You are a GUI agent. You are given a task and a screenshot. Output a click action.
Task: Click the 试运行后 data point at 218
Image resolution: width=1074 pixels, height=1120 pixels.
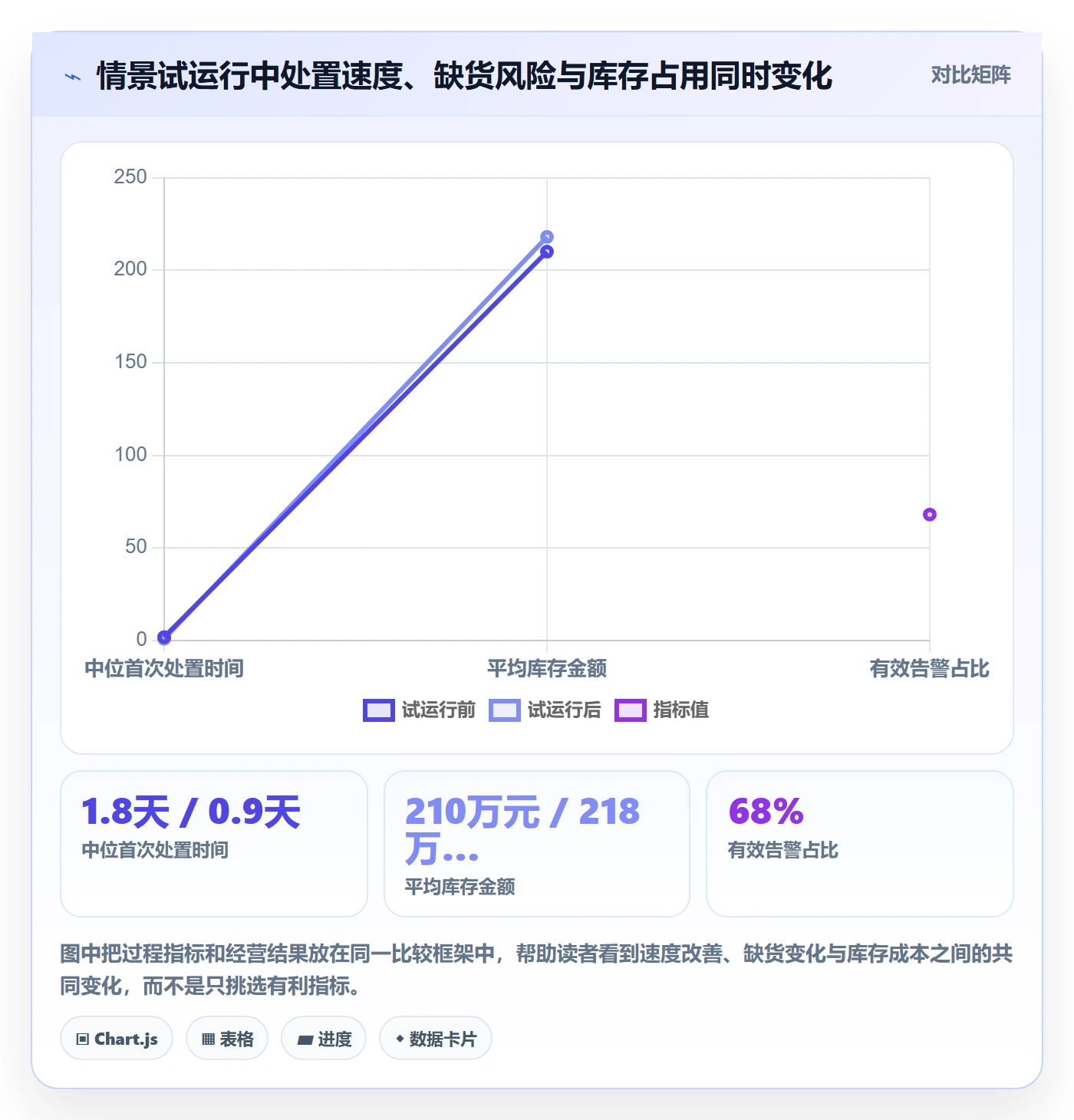547,237
